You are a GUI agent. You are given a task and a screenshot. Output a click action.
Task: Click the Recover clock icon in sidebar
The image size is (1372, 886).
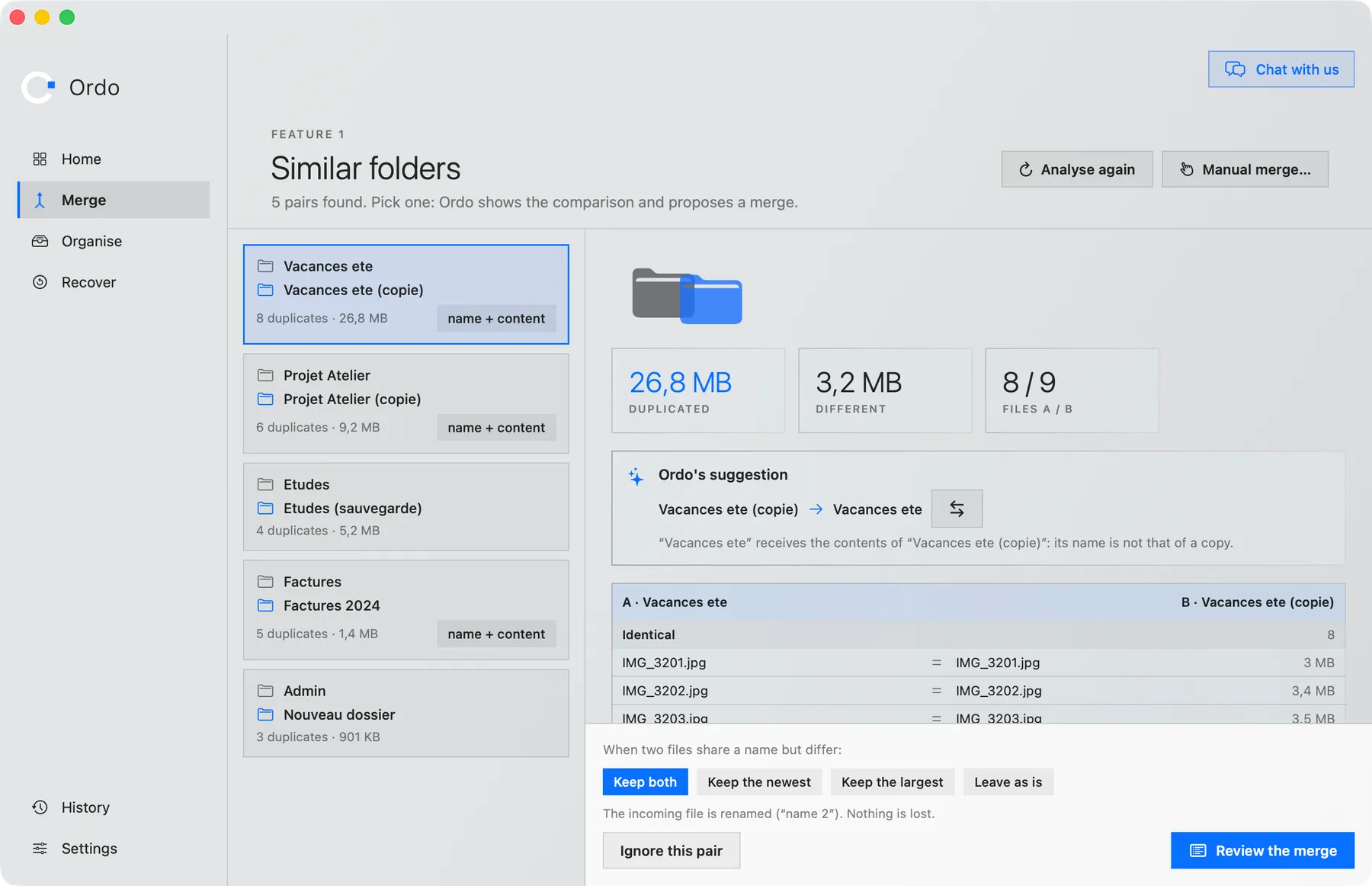(40, 282)
